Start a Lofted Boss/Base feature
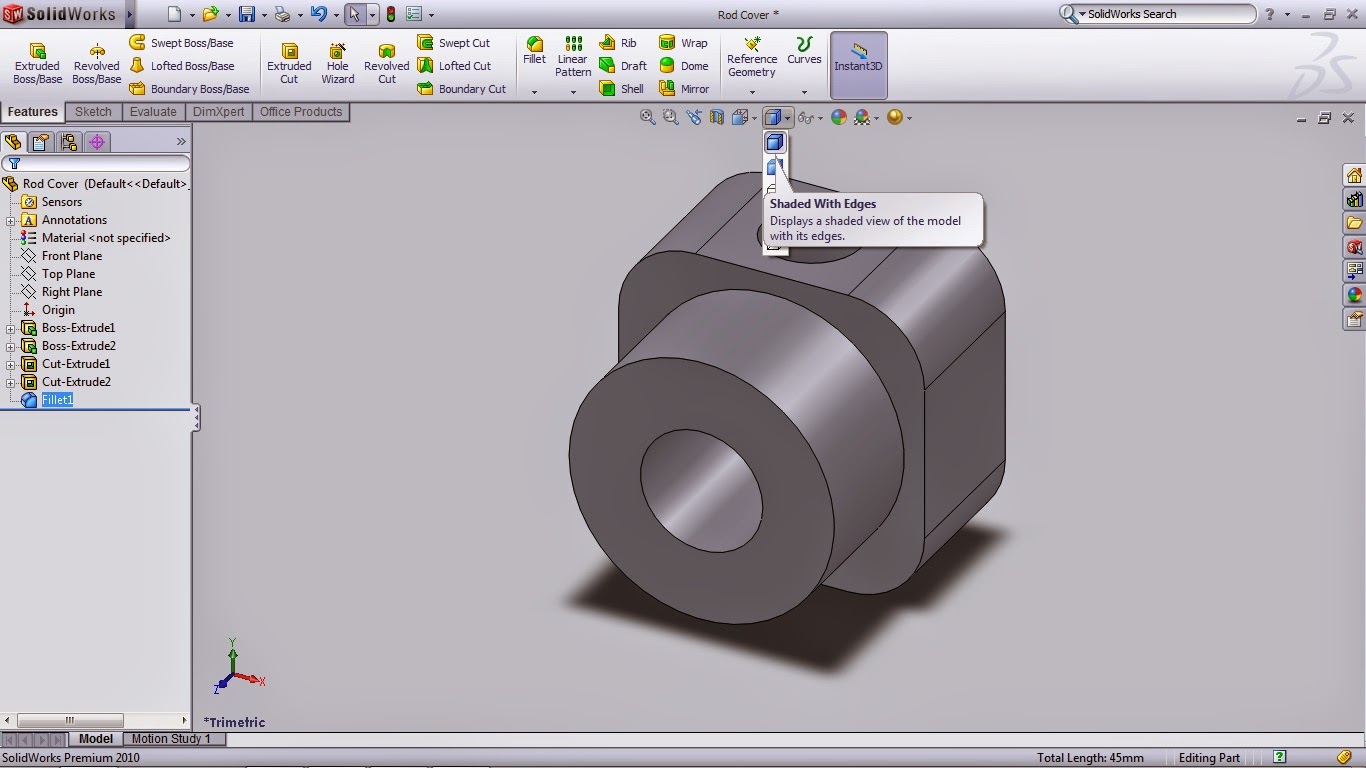The height and width of the screenshot is (768, 1366). (x=182, y=66)
